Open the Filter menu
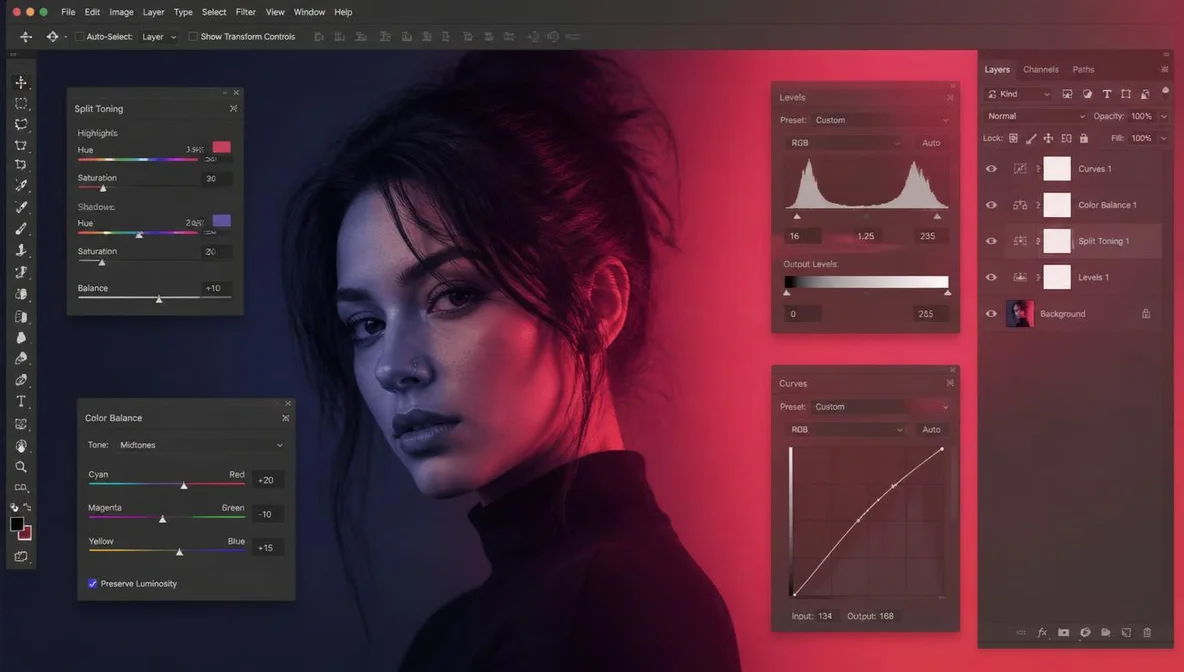The width and height of the screenshot is (1184, 672). (x=245, y=12)
